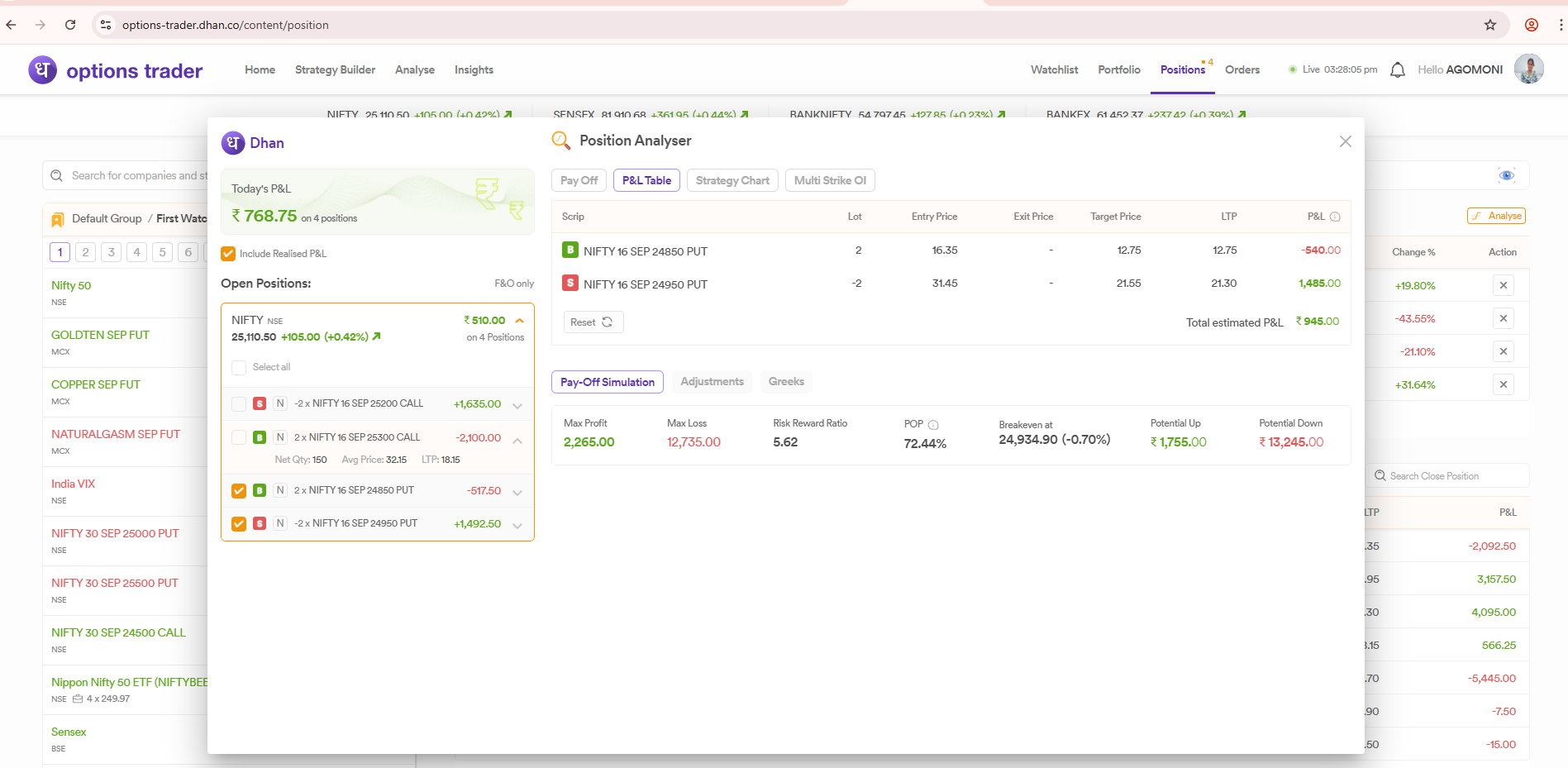Viewport: 1568px width, 768px height.
Task: Click the Analyse button
Action: pyautogui.click(x=1496, y=216)
